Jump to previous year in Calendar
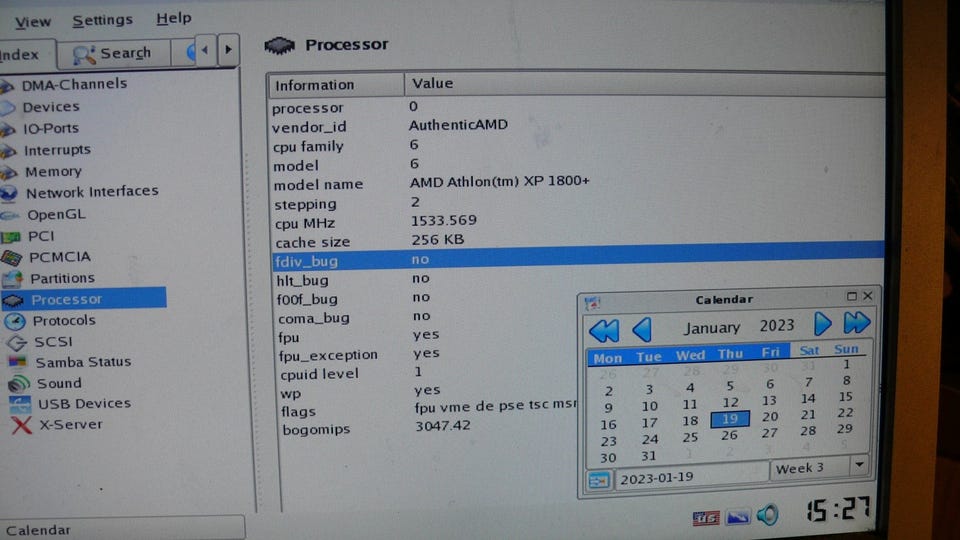The image size is (960, 540). tap(604, 331)
